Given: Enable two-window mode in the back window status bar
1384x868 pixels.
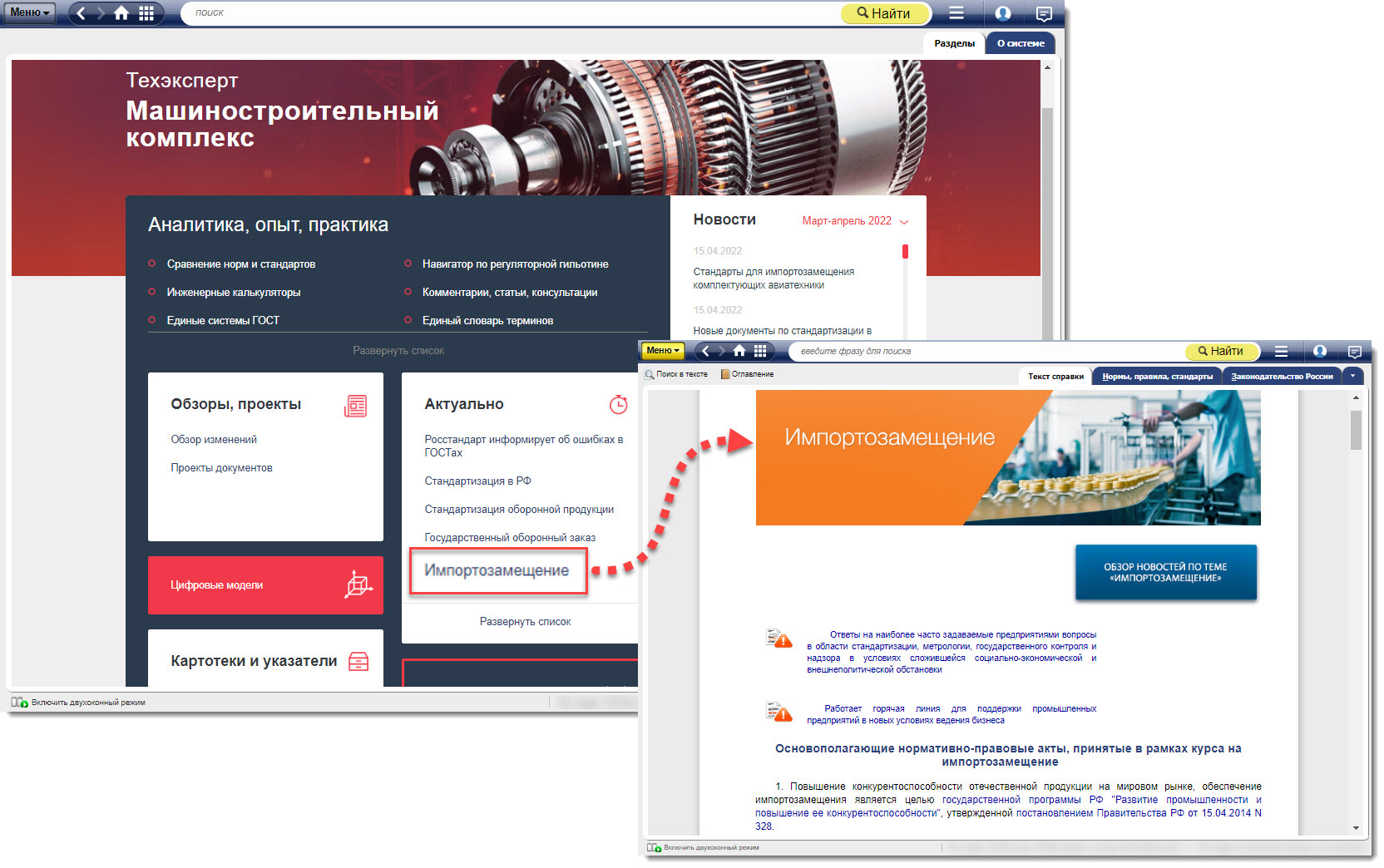Looking at the screenshot, I should 78,703.
